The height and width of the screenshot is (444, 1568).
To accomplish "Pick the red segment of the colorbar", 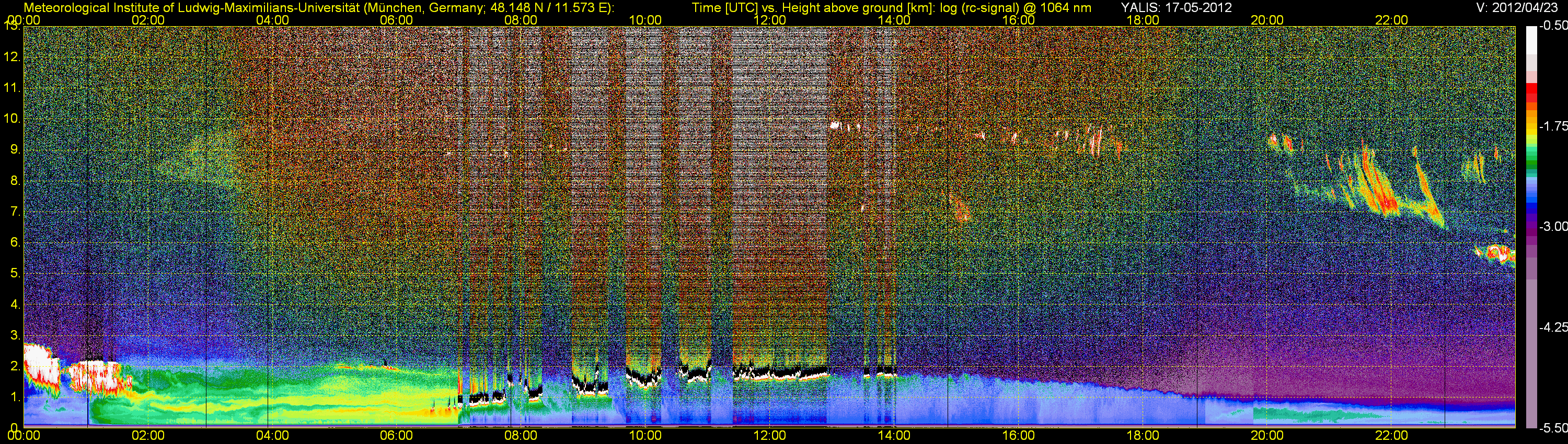I will click(x=1531, y=93).
